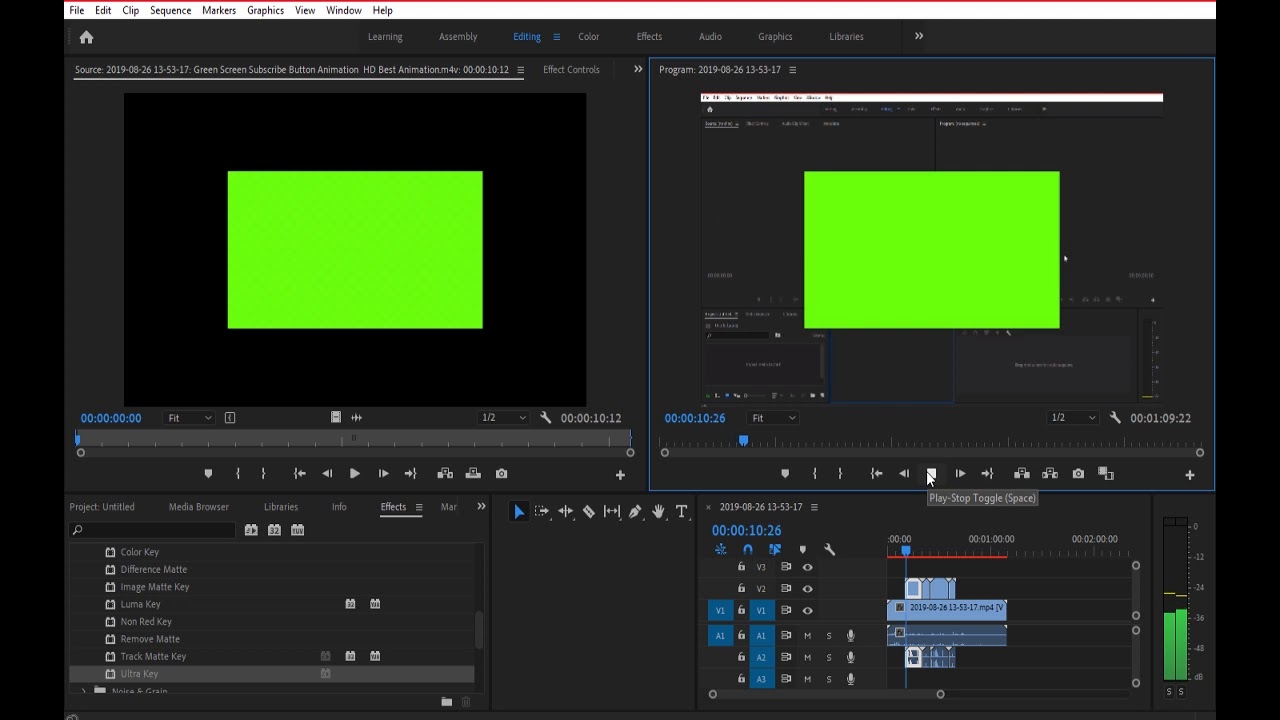Show more project panel tabs chevron

481,507
